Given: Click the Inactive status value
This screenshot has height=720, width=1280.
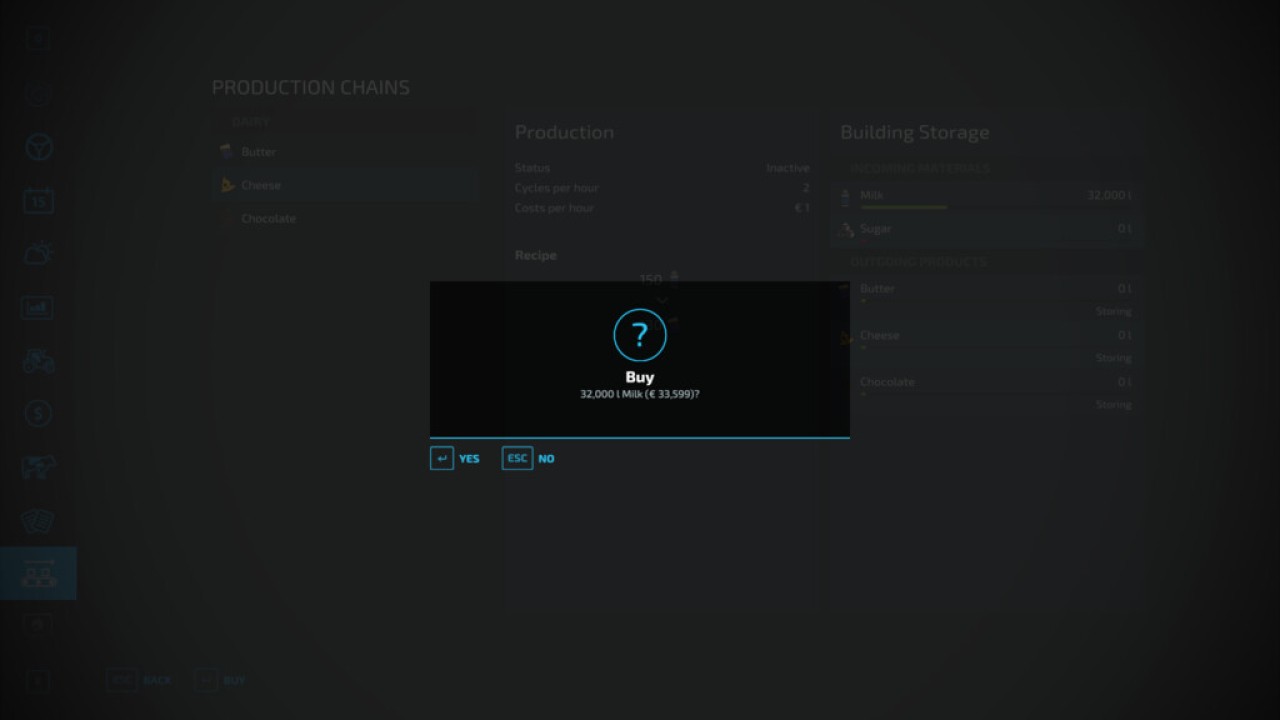Looking at the screenshot, I should point(788,168).
